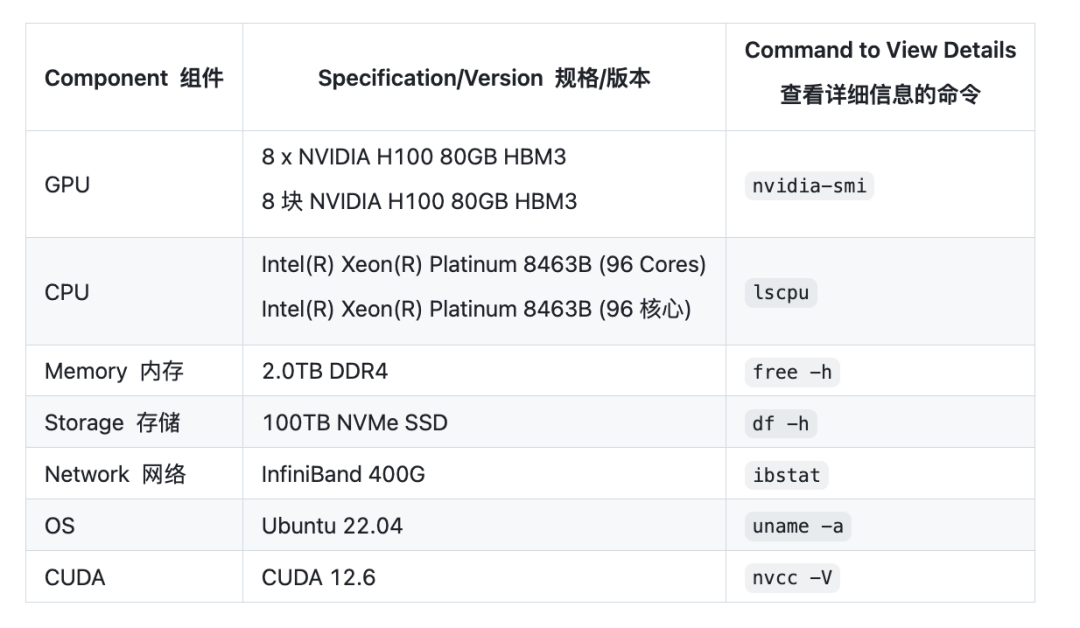Select the "Memory 内存" component cell
1080x628 pixels.
[x=114, y=372]
